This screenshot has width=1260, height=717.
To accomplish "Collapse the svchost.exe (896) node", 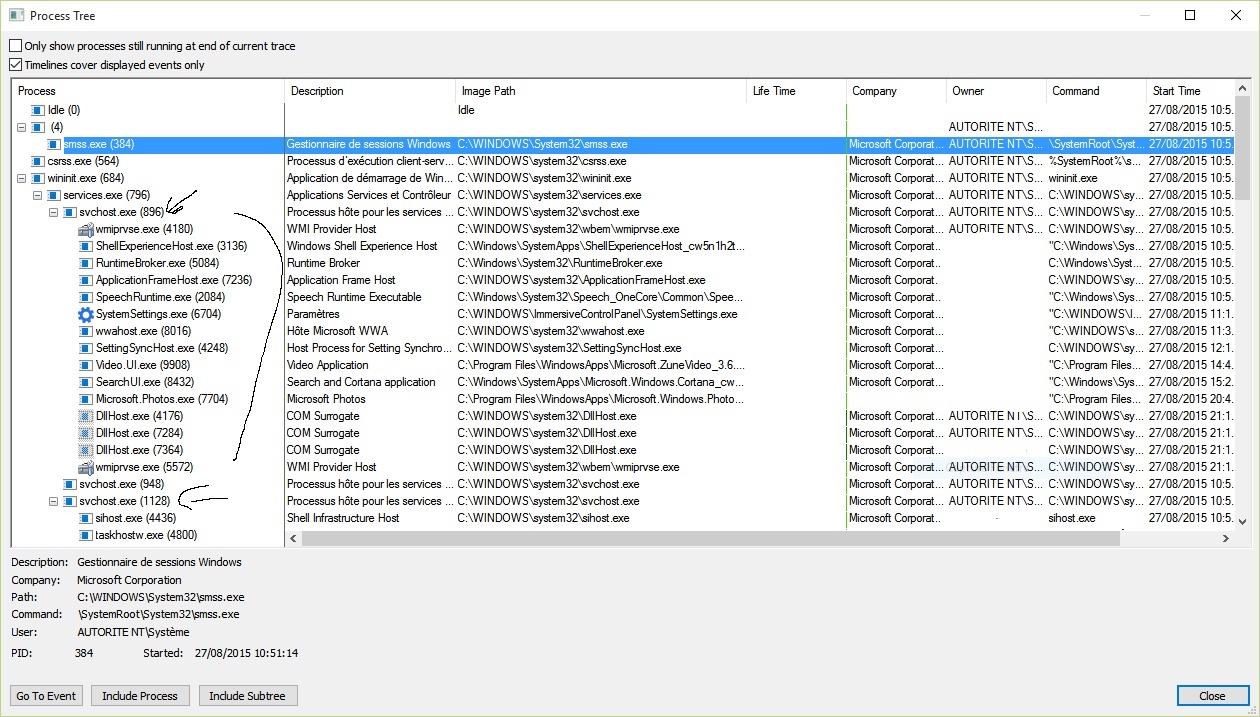I will [54, 212].
